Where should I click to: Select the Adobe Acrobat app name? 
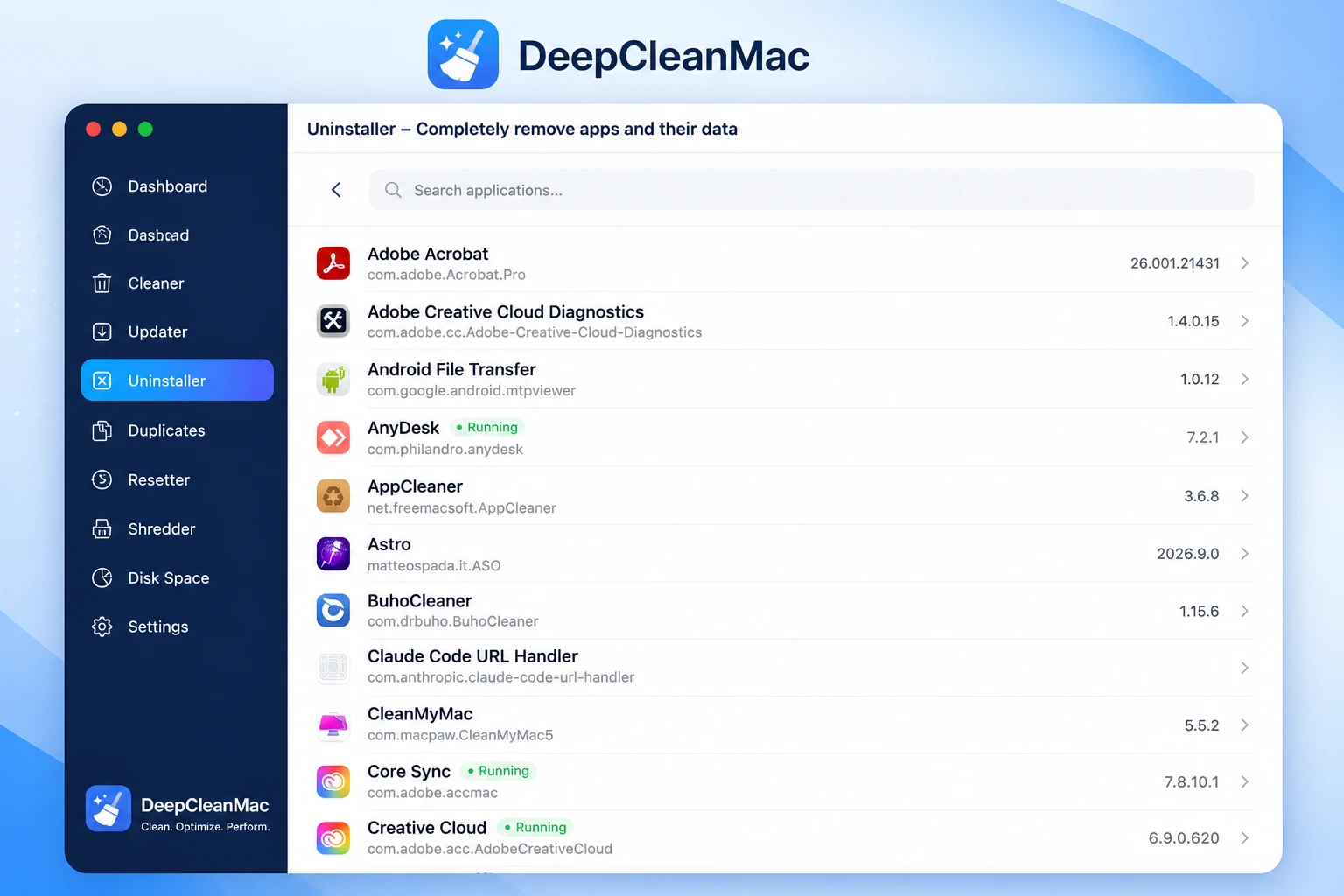pyautogui.click(x=428, y=254)
